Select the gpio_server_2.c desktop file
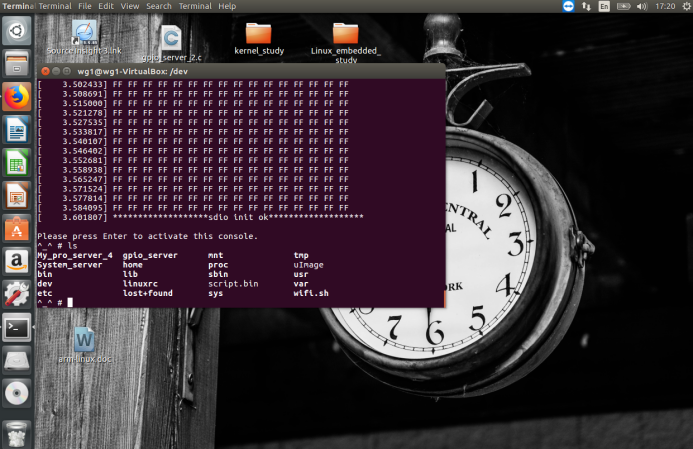Viewport: 693px width, 449px height. tap(171, 43)
